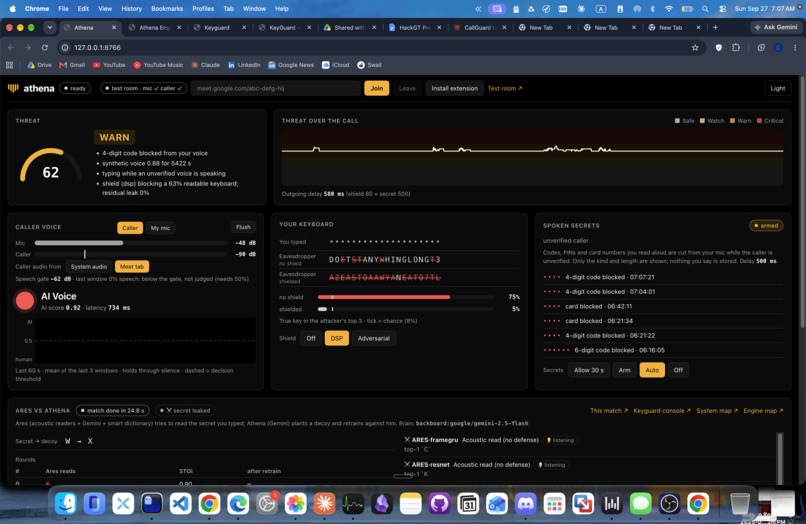Image resolution: width=806 pixels, height=524 pixels.
Task: Open the Extensions puzzle-piece icon
Action: [736, 47]
